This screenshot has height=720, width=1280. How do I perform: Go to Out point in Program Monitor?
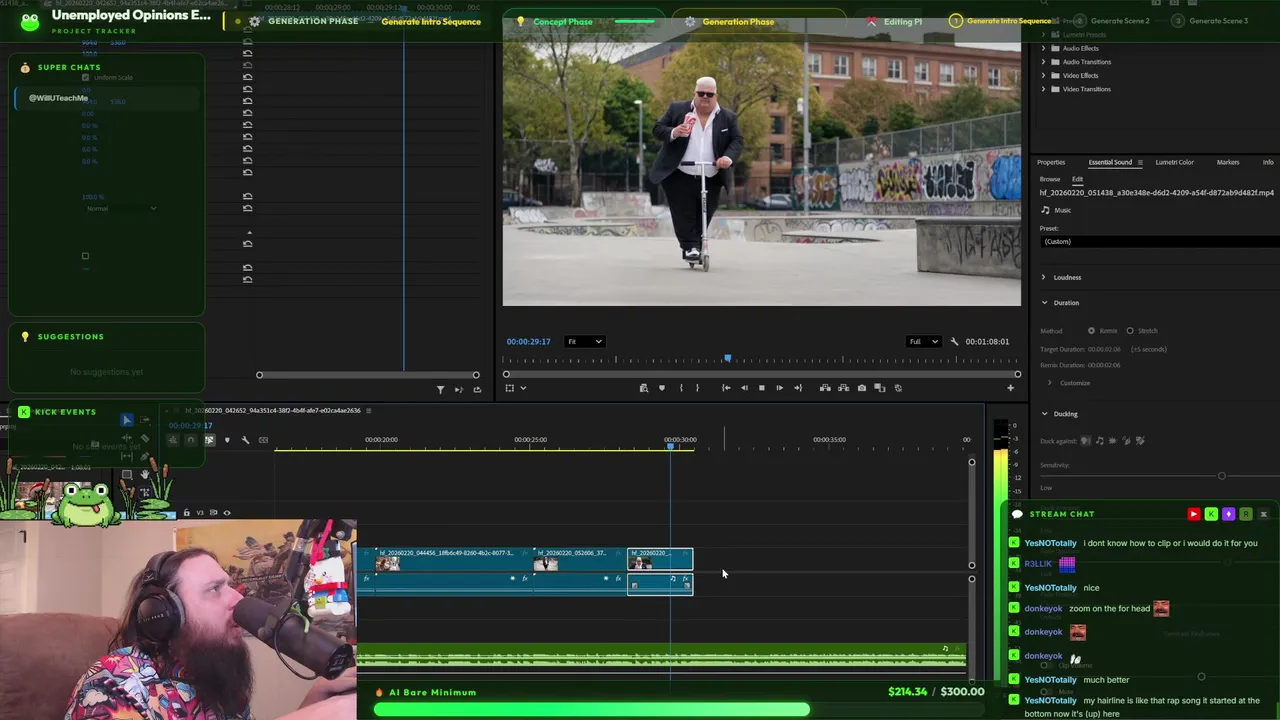[x=798, y=388]
